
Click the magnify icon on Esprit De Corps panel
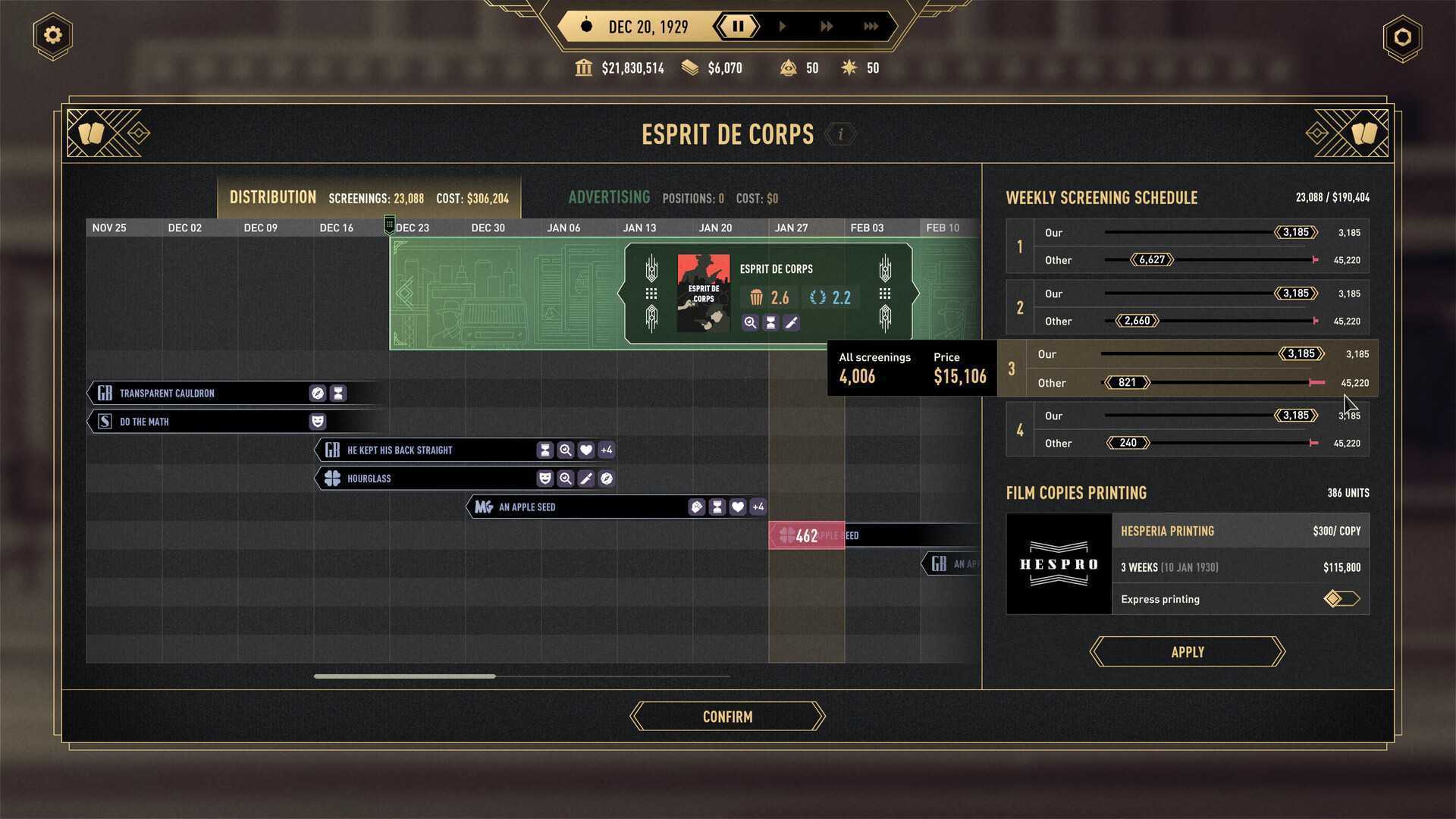coord(749,322)
